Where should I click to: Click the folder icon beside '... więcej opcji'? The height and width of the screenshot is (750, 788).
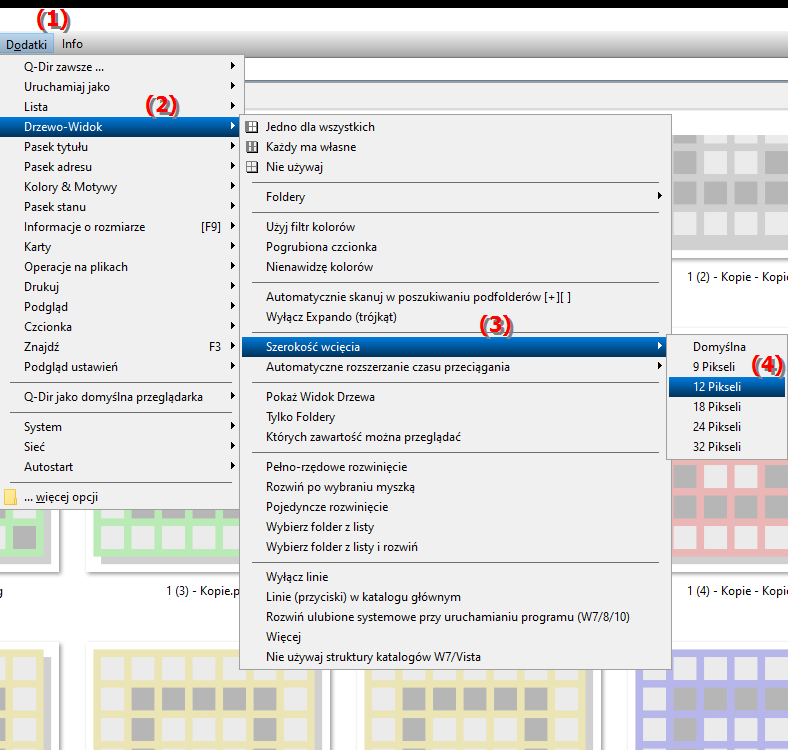click(x=10, y=497)
